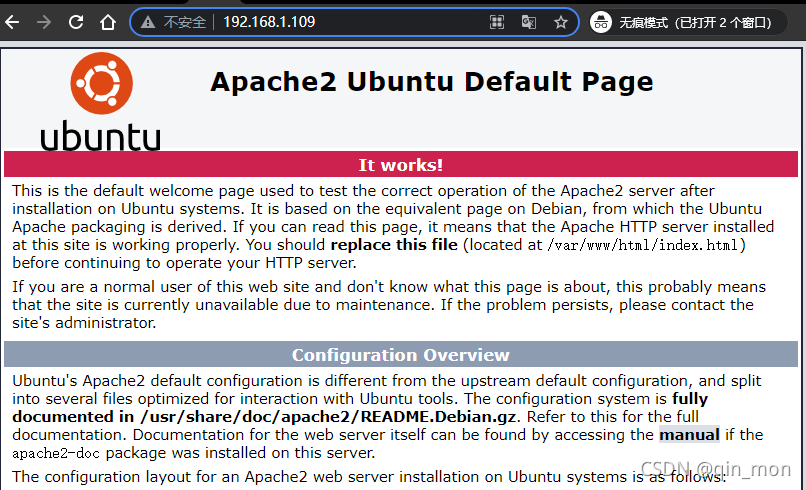Click the Configuration Overview section header
This screenshot has height=490, width=806.
[401, 355]
